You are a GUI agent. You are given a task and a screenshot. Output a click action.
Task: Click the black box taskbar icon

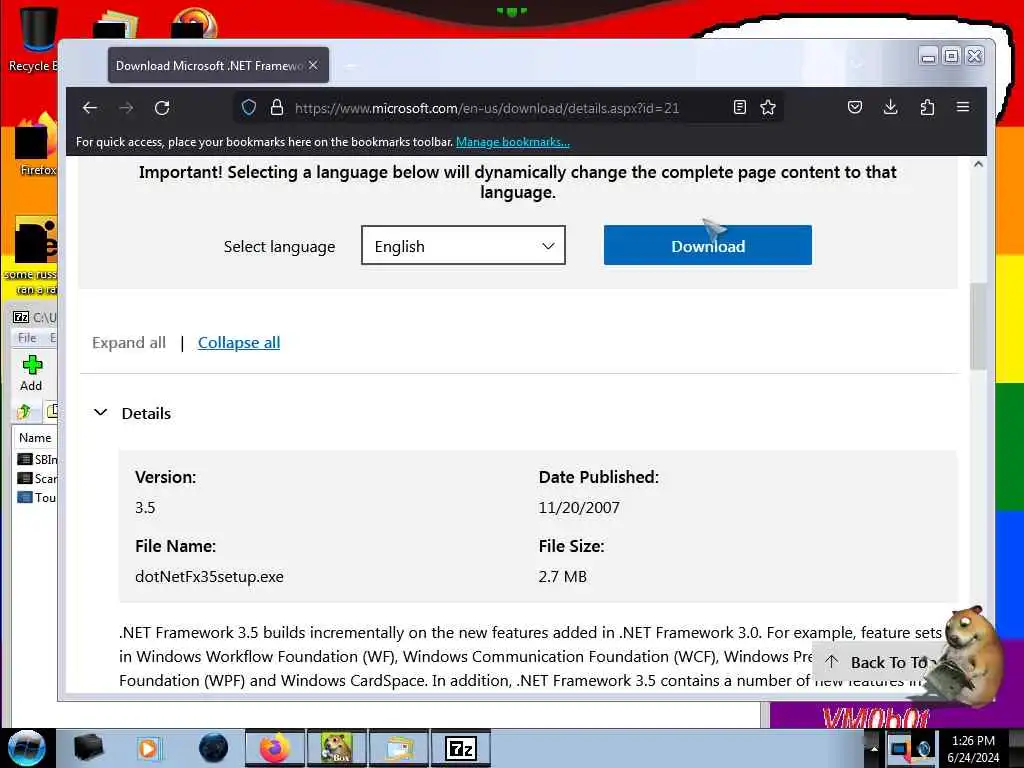tap(88, 748)
